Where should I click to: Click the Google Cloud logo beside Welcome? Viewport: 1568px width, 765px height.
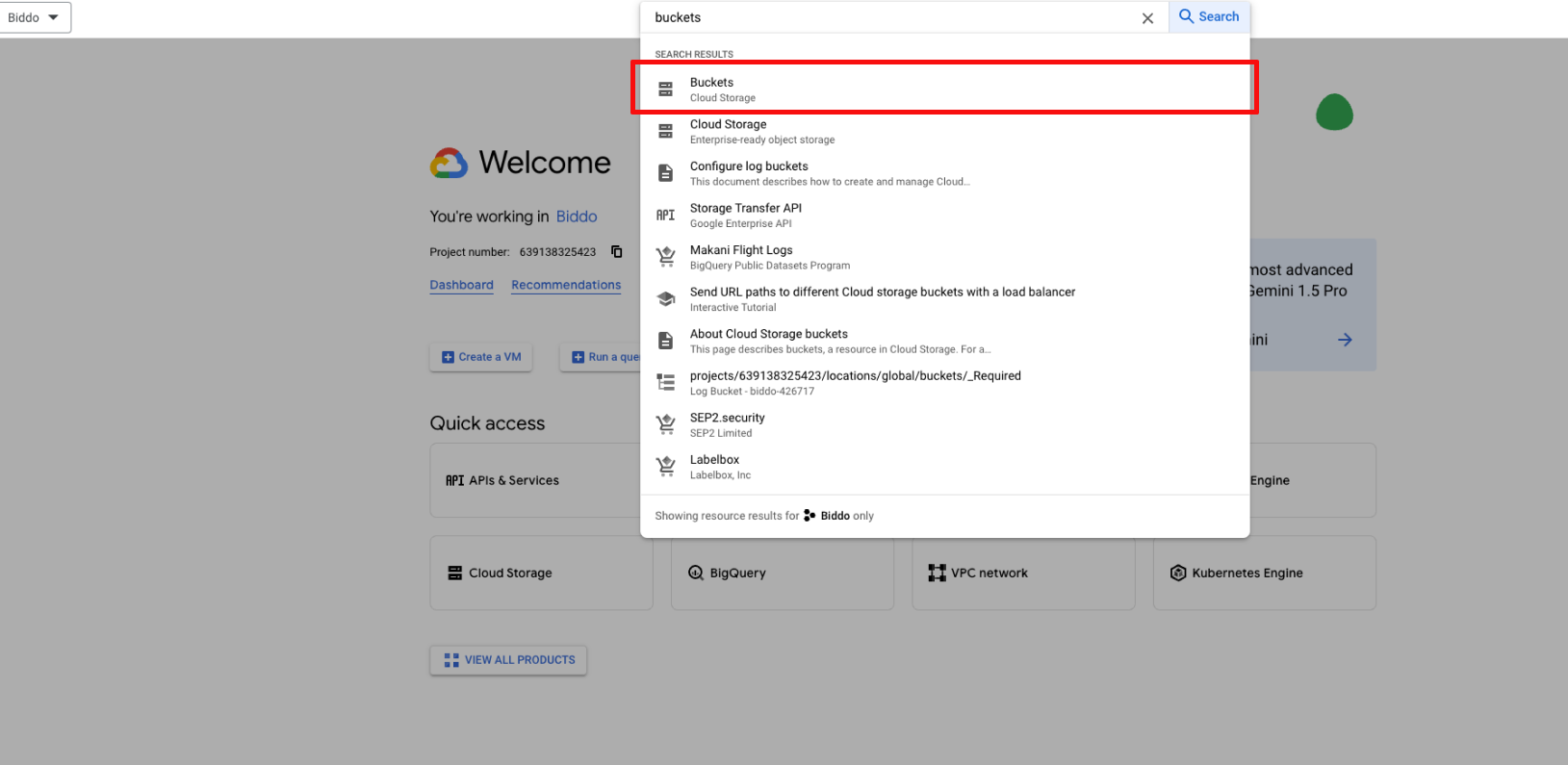(x=449, y=163)
